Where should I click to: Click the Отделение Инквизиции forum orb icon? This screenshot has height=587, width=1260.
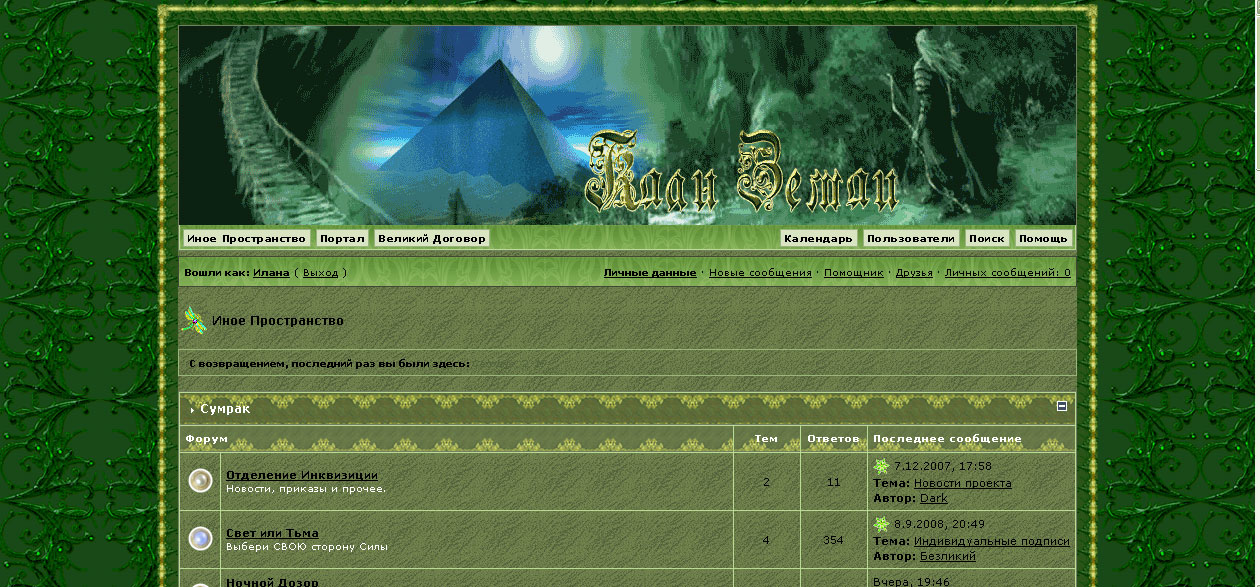pyautogui.click(x=199, y=481)
